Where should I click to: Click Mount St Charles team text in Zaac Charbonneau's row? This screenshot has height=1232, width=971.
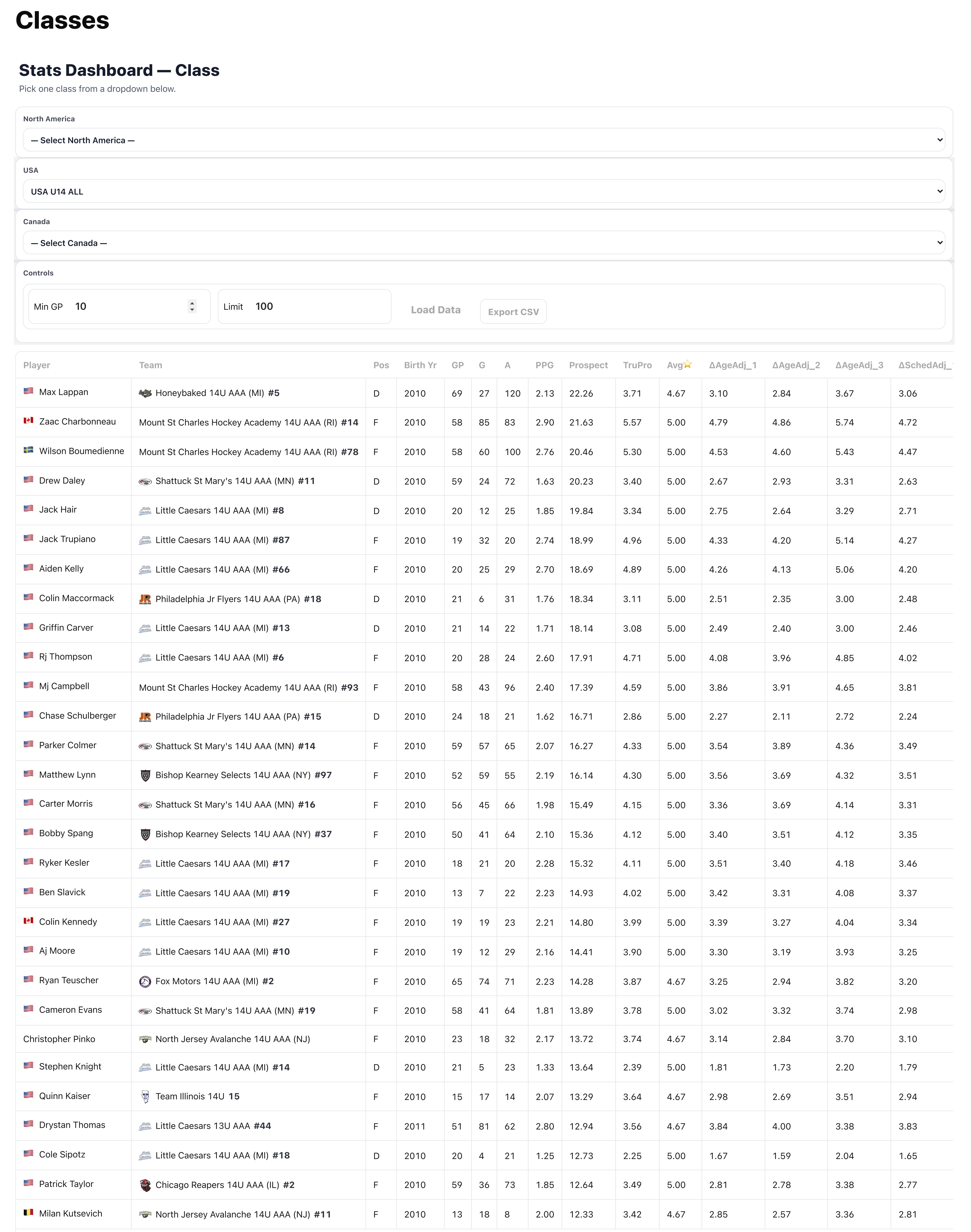238,422
